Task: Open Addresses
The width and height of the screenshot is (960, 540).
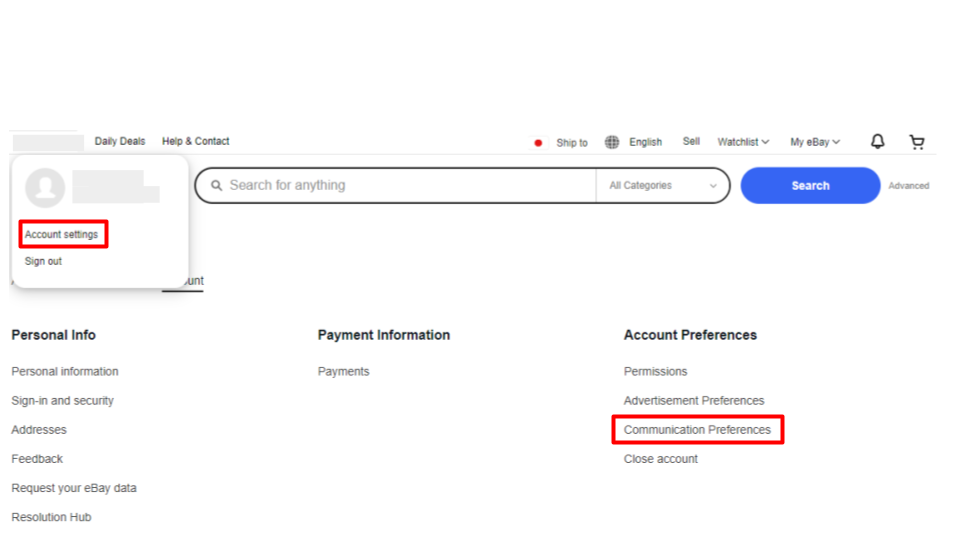Action: 39,430
